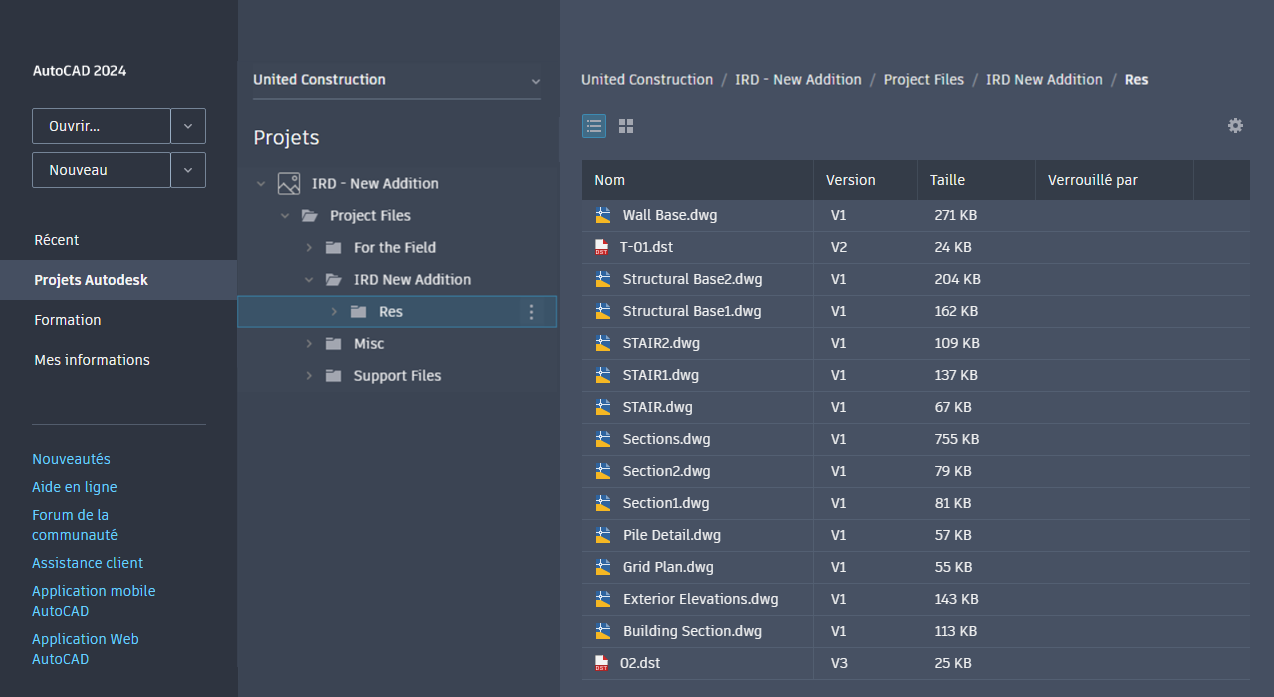The width and height of the screenshot is (1274, 697).
Task: Click the Exterior Elevations.dwg file name
Action: pos(700,599)
